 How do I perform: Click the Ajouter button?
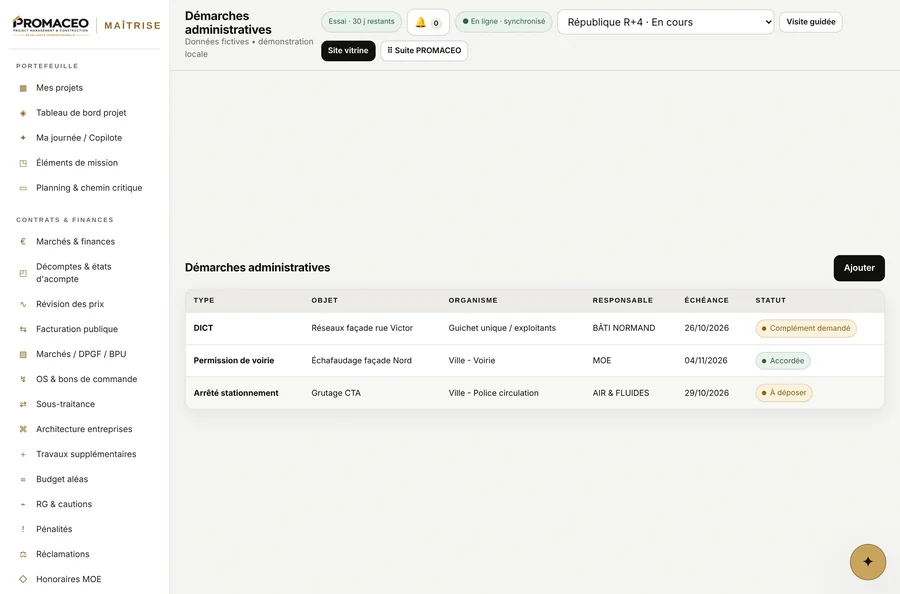pos(859,268)
